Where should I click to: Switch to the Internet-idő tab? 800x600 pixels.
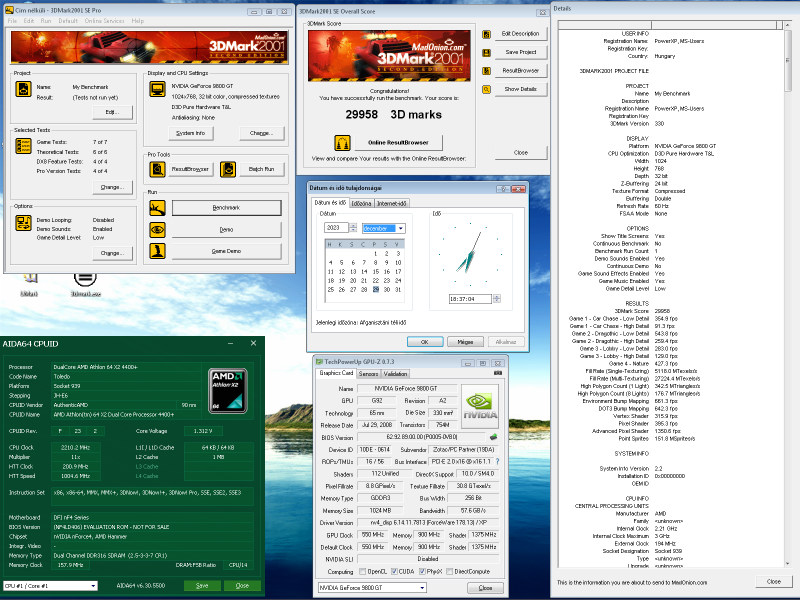point(391,204)
